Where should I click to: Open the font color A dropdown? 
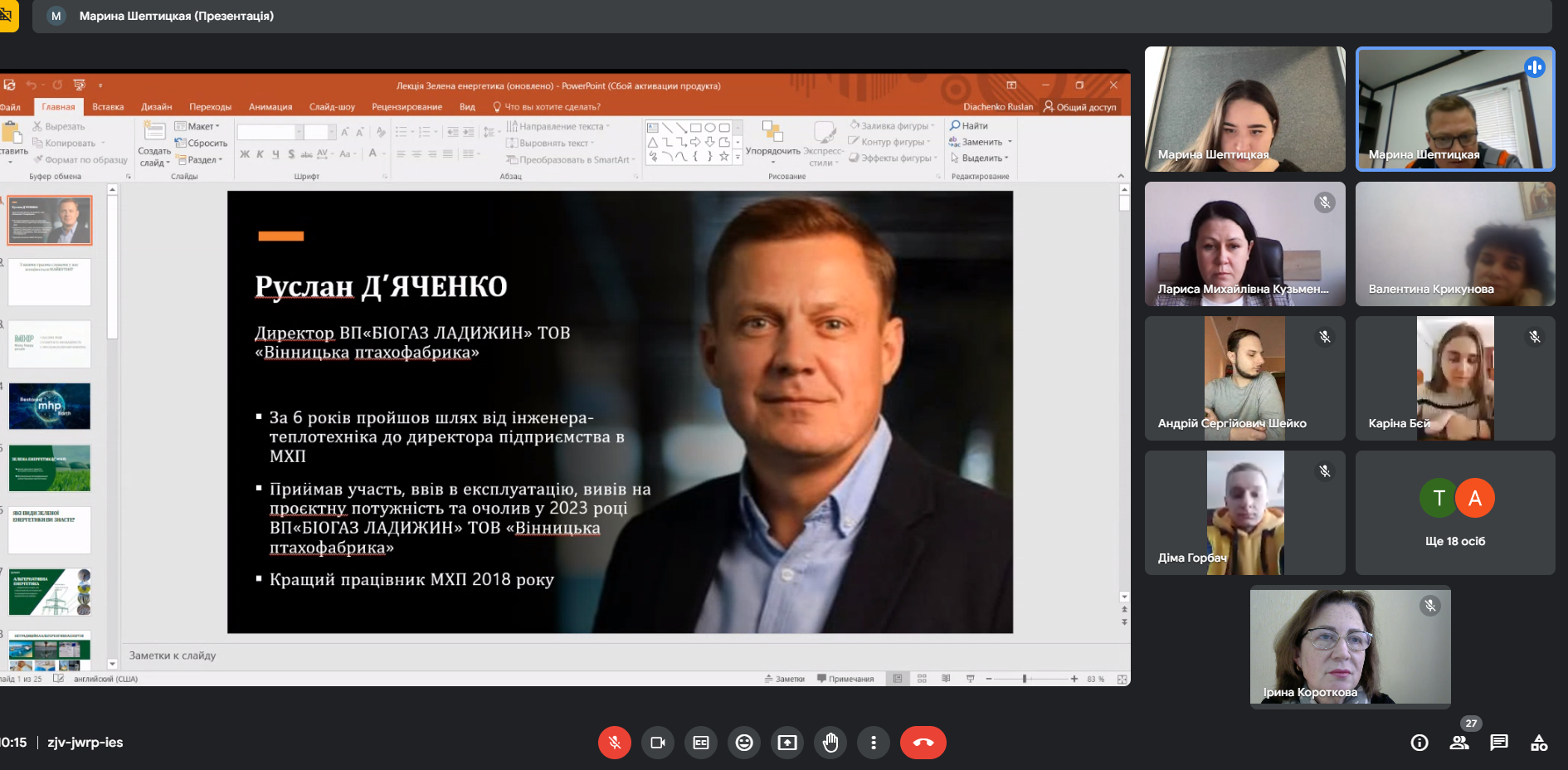point(375,154)
